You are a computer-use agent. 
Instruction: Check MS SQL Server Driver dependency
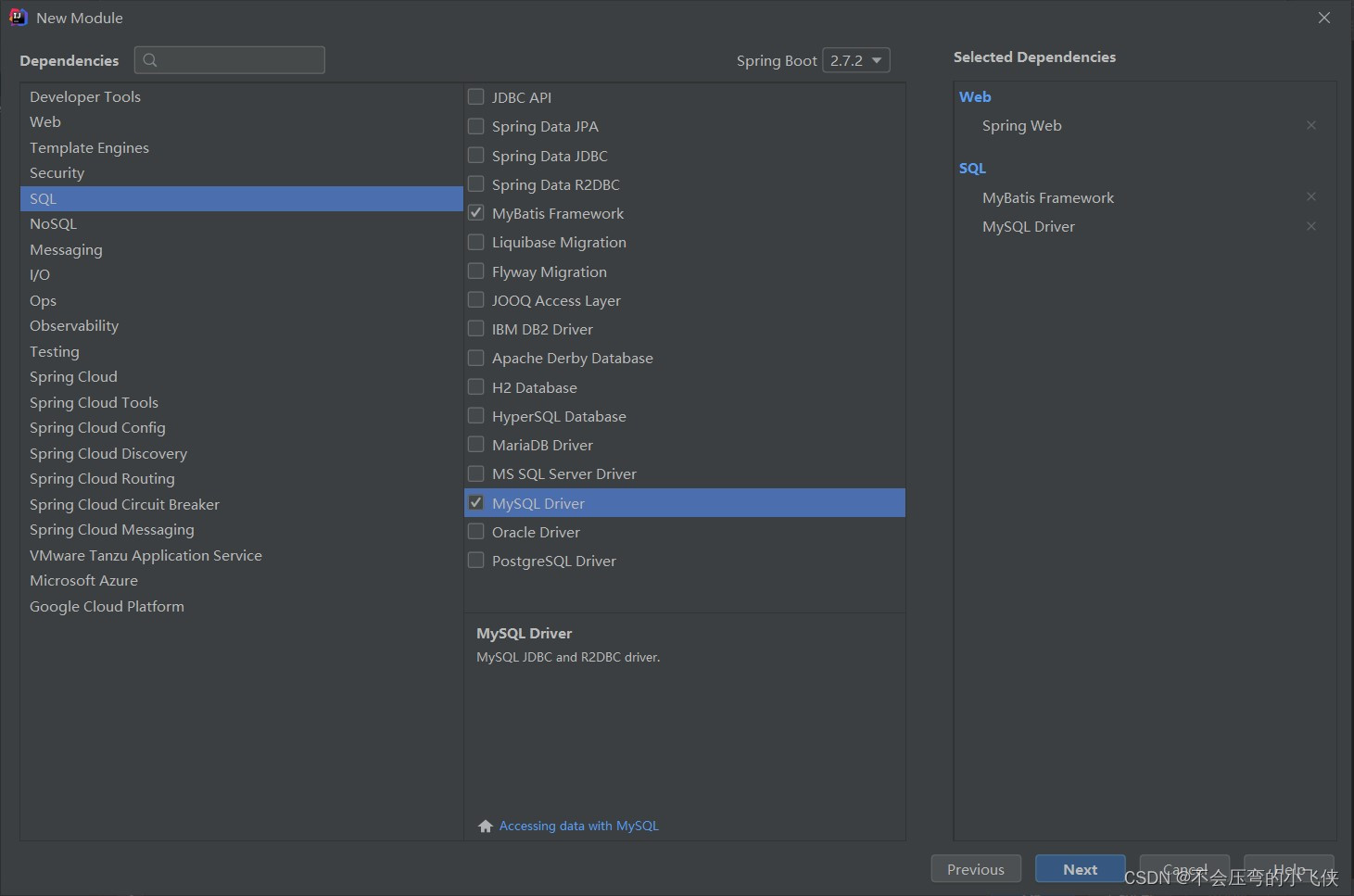coord(475,473)
